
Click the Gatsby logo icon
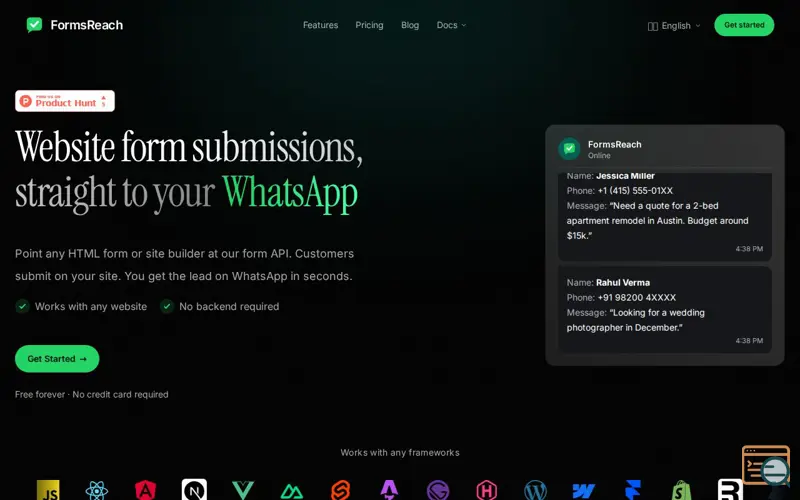click(x=438, y=490)
